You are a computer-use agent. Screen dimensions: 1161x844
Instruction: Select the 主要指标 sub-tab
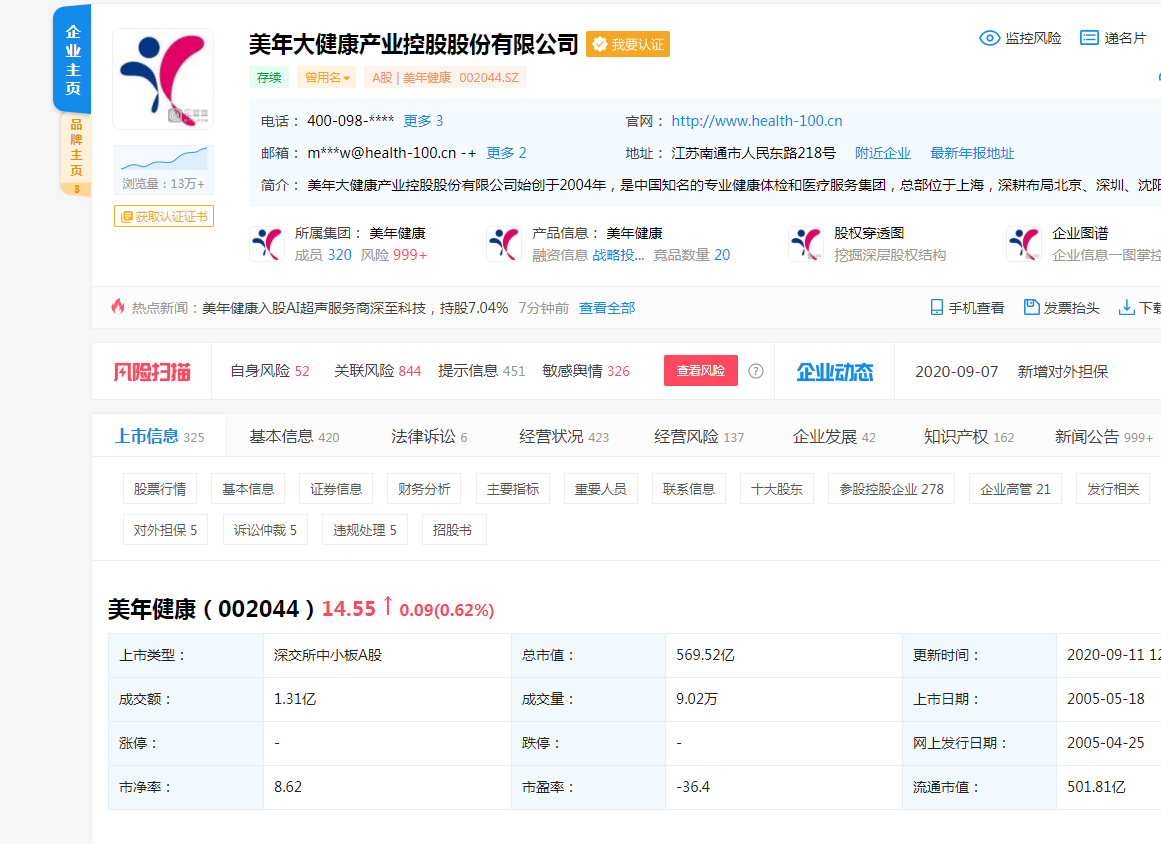pyautogui.click(x=513, y=489)
